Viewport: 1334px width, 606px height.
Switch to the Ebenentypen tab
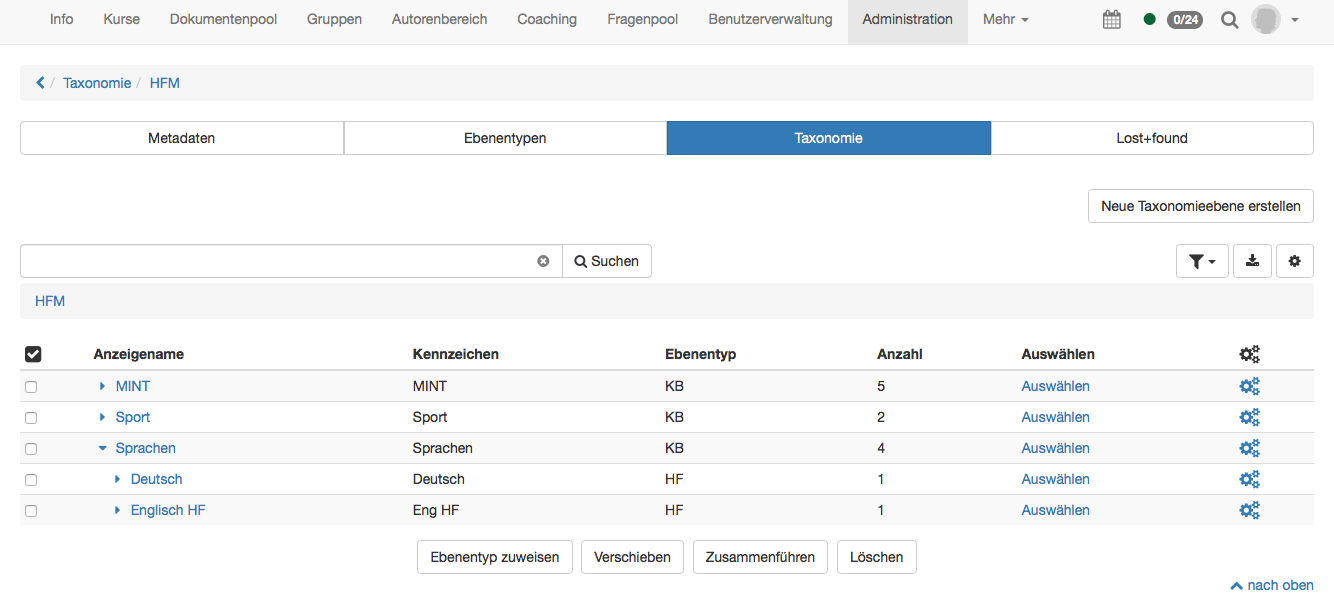point(505,138)
